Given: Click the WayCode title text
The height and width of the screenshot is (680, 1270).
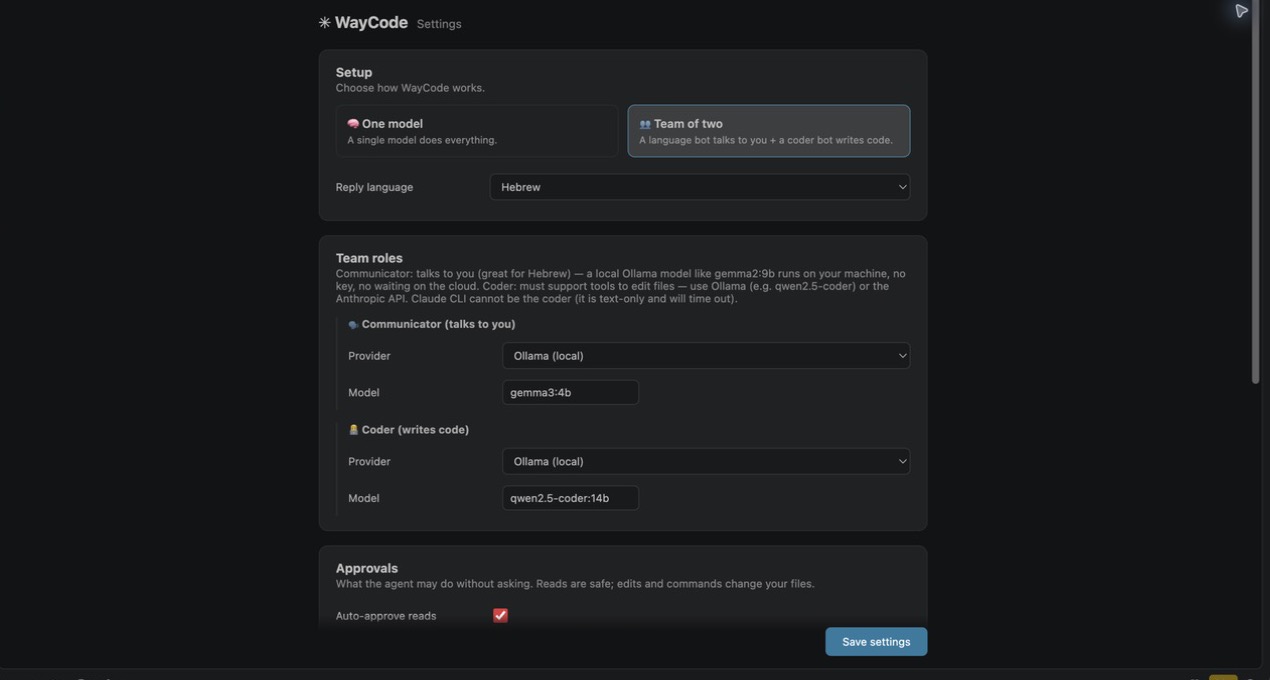Looking at the screenshot, I should (x=371, y=22).
